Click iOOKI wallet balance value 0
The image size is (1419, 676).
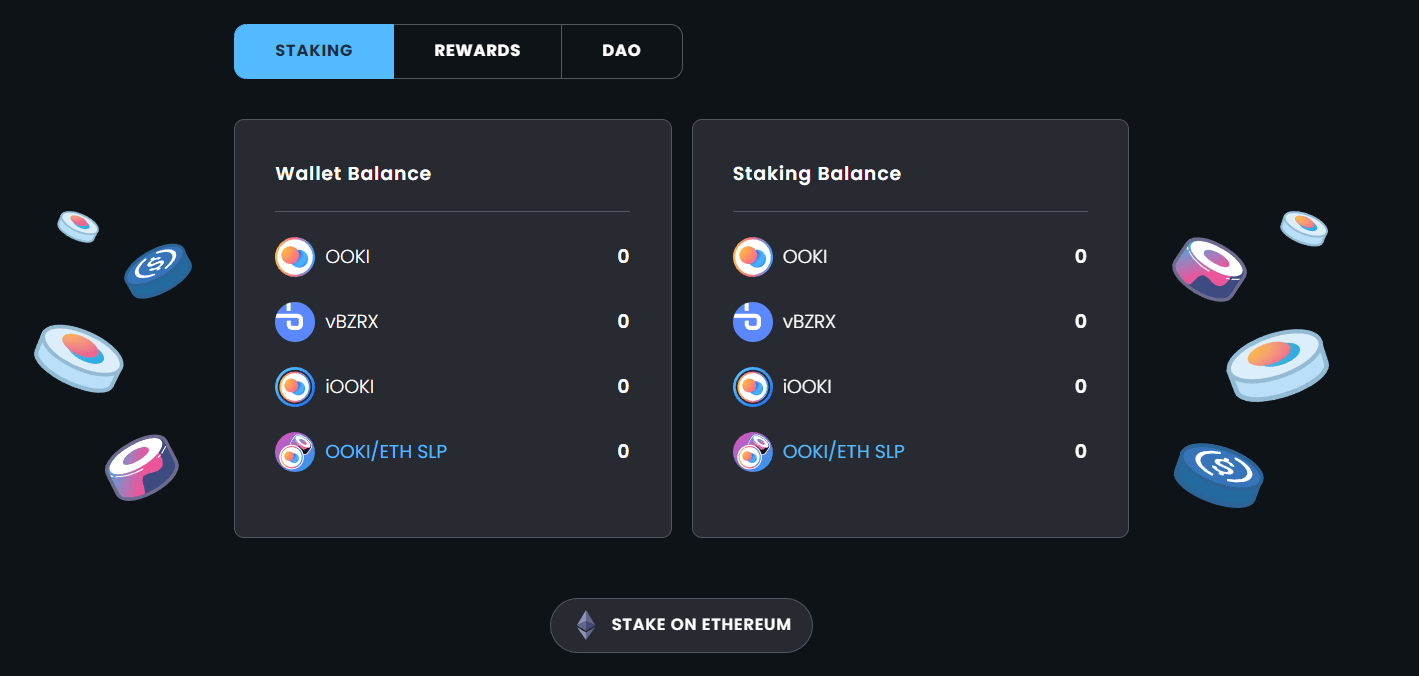click(623, 387)
